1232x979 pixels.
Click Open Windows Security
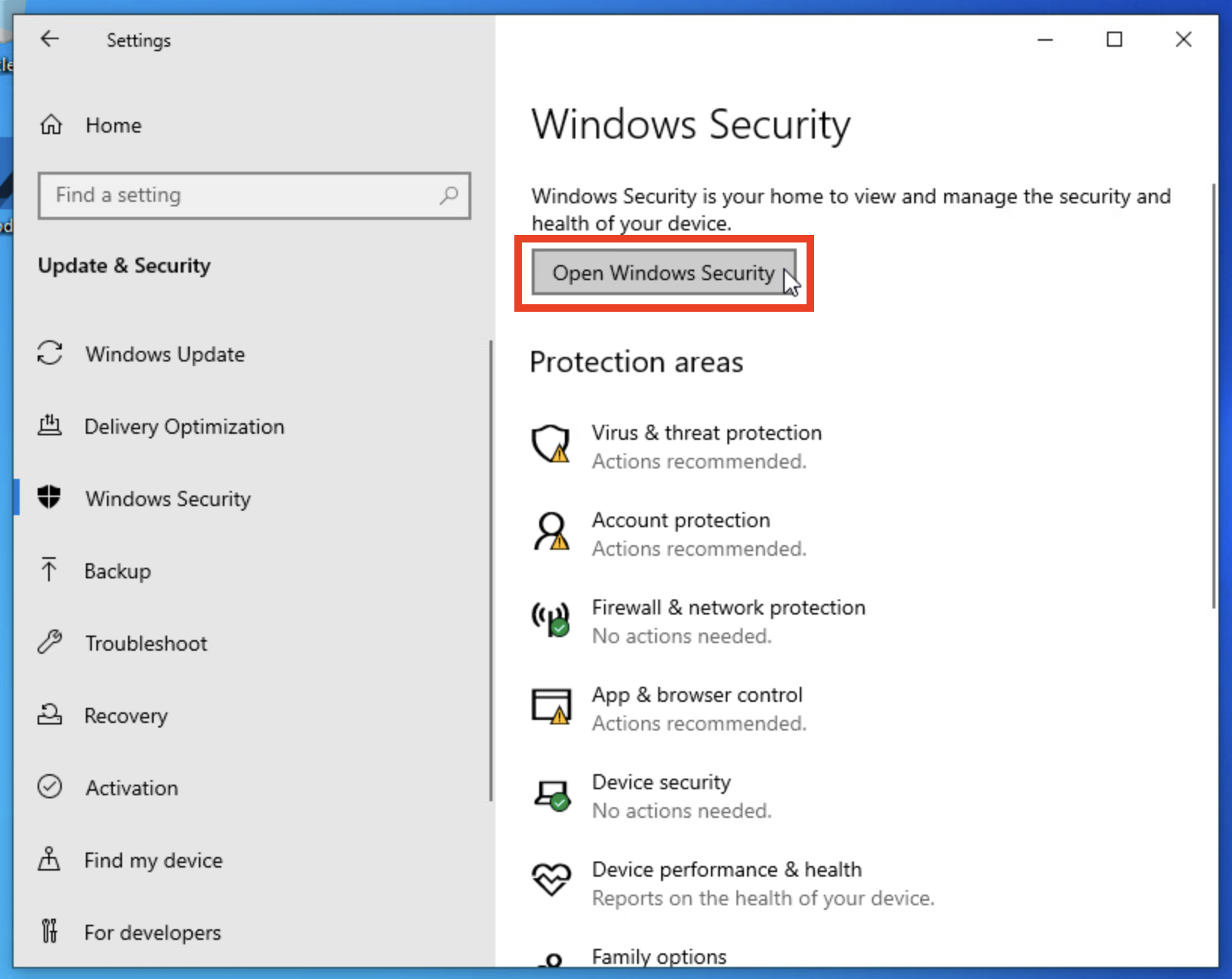pyautogui.click(x=663, y=273)
